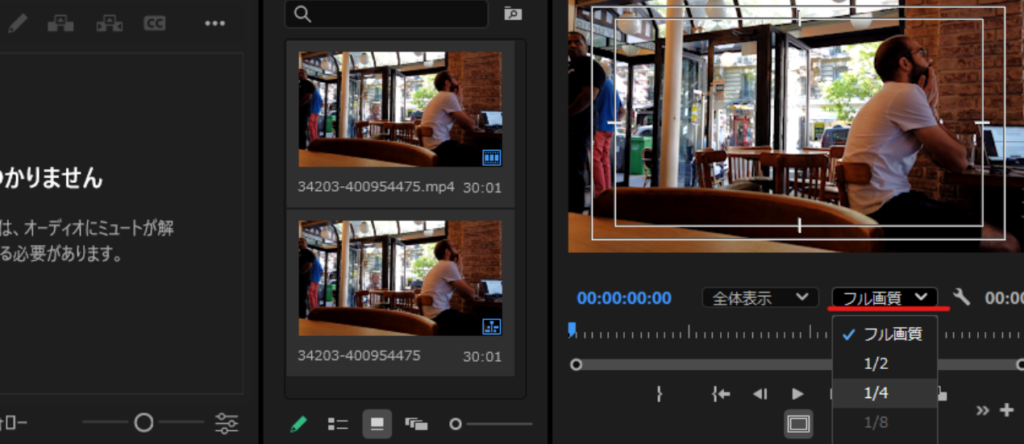This screenshot has height=444, width=1024.
Task: Open the audio sliders settings icon
Action: [227, 423]
